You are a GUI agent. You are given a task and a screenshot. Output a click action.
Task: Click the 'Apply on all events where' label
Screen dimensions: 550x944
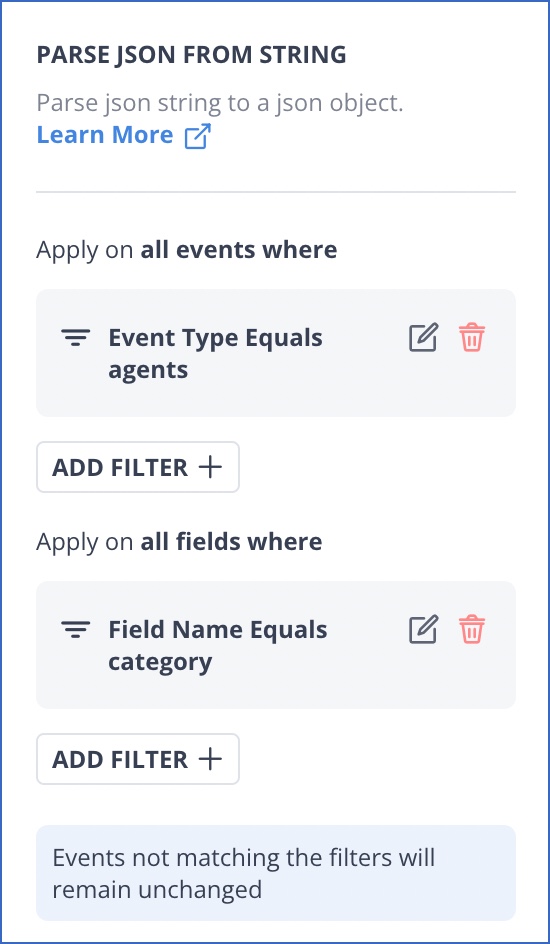coord(187,249)
